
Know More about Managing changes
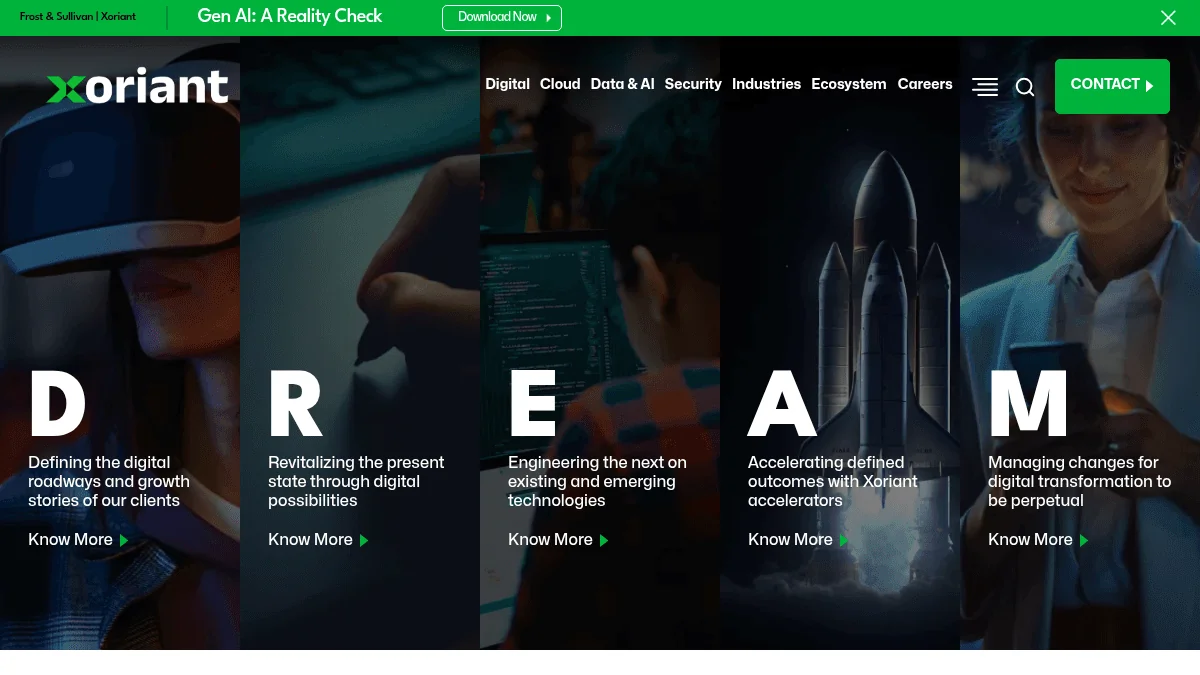1037,540
